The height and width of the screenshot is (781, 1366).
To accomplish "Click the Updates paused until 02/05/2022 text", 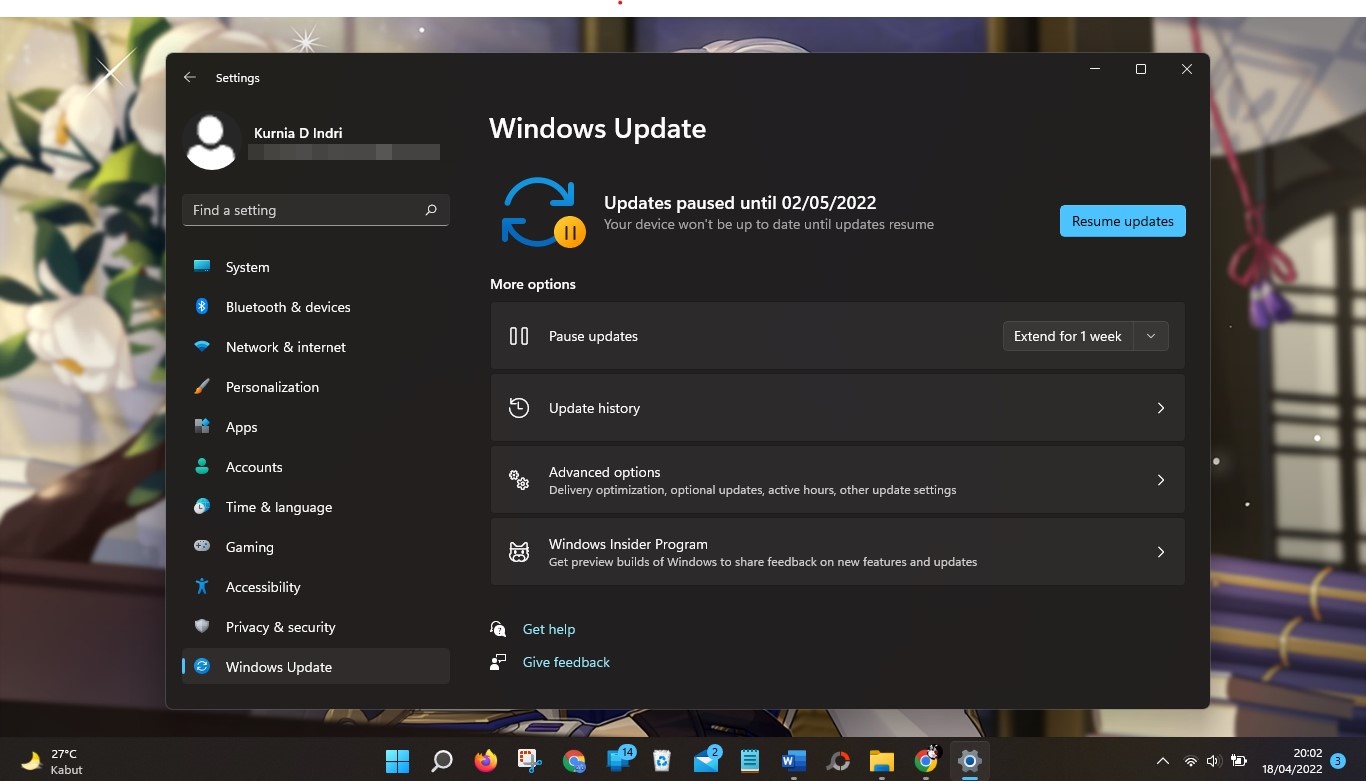I will (740, 203).
